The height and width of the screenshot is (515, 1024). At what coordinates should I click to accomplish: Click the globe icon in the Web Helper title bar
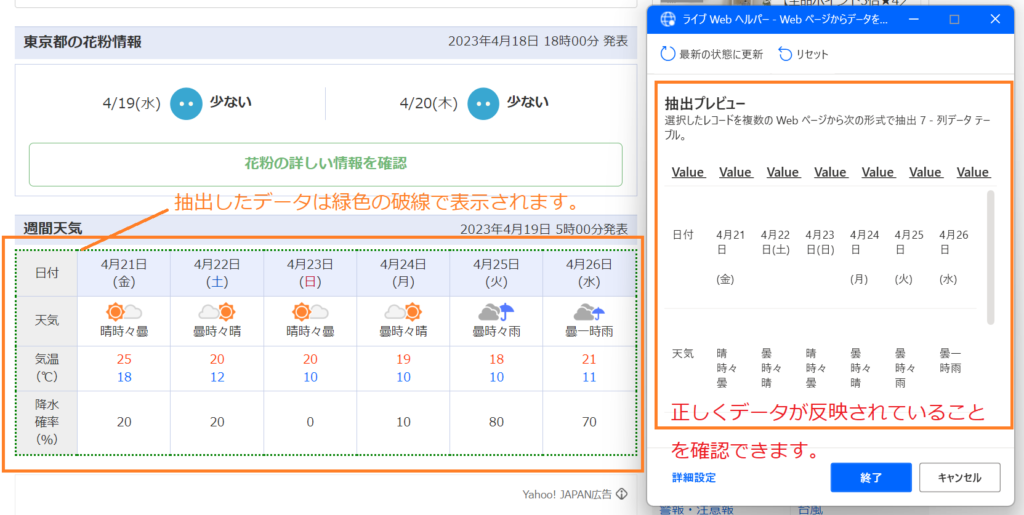[666, 19]
